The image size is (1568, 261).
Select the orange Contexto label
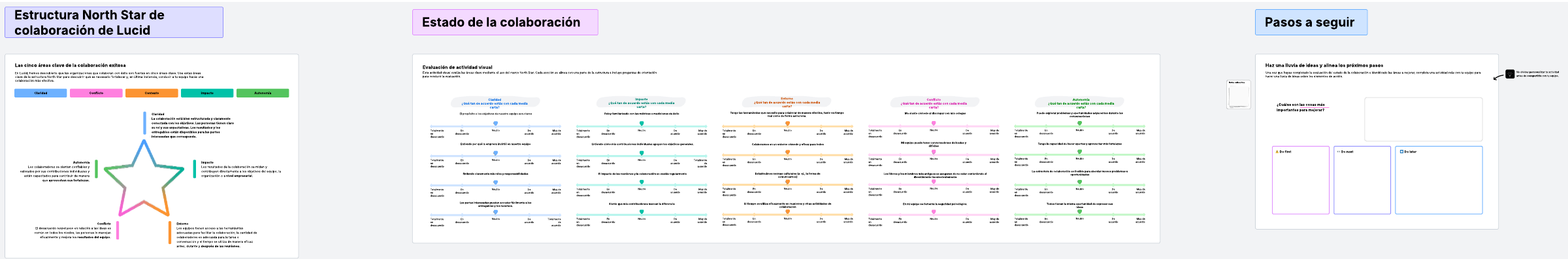[x=152, y=93]
